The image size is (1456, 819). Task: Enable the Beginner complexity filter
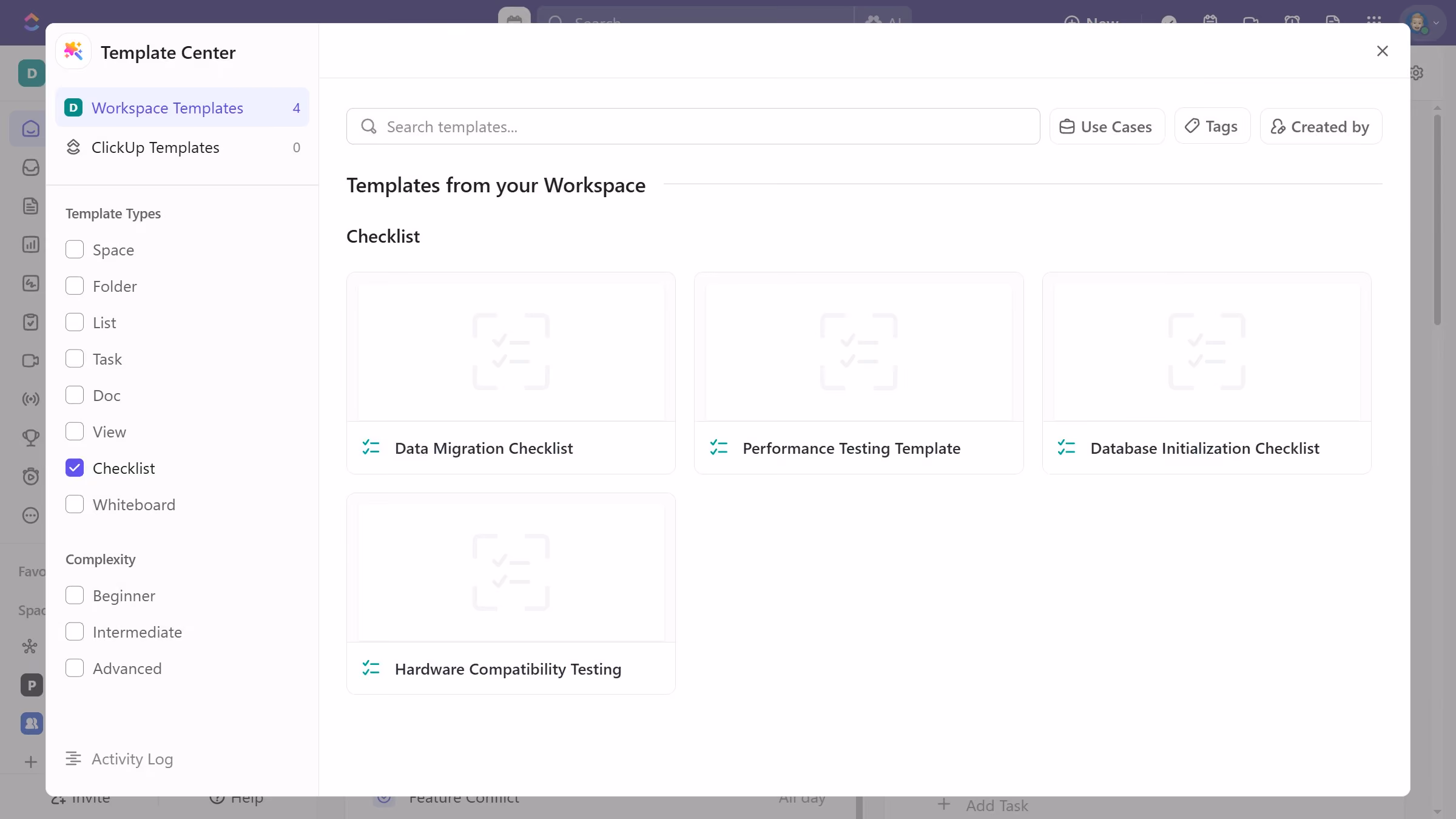tap(75, 595)
